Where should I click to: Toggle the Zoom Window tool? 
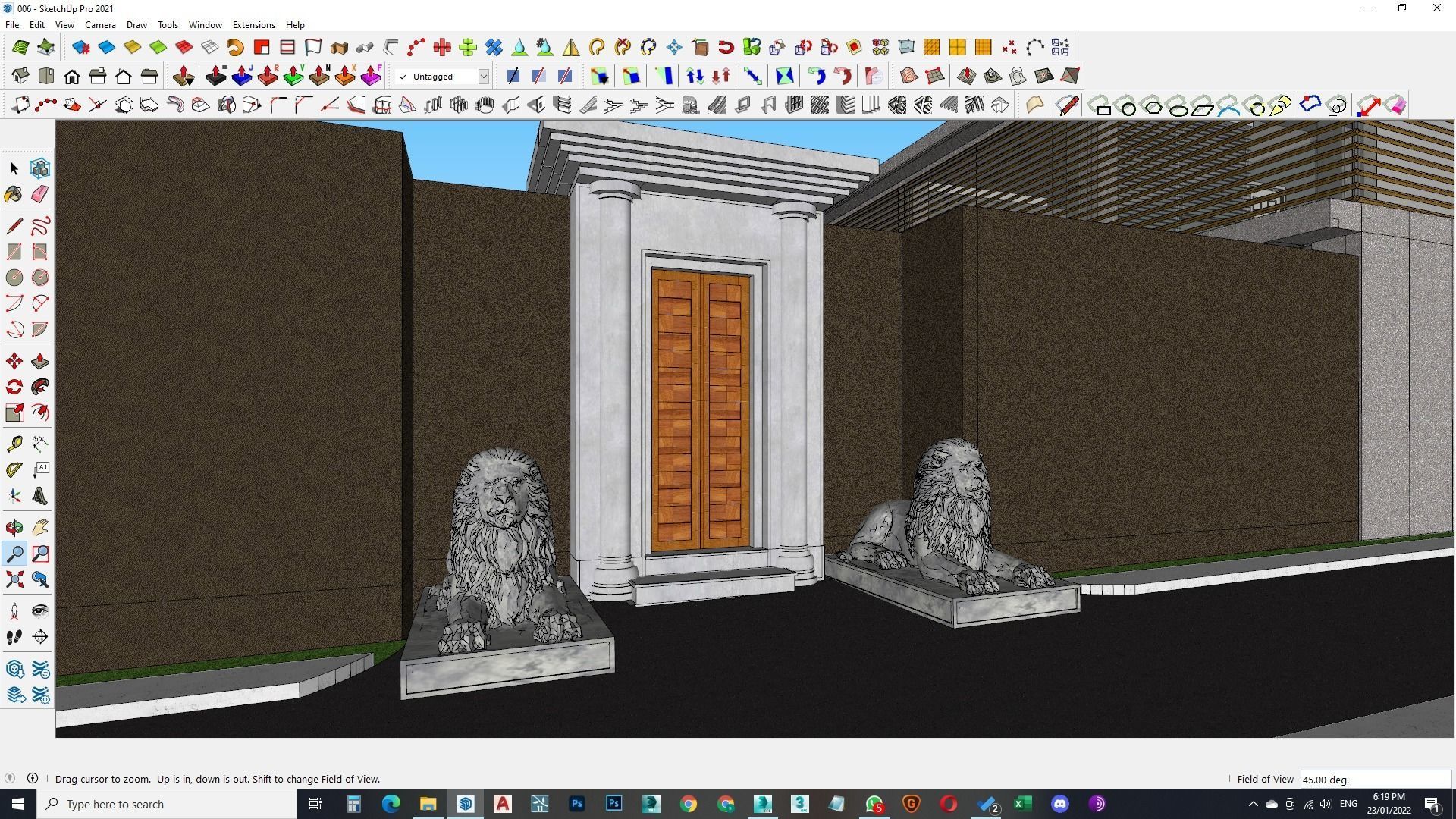(x=40, y=554)
